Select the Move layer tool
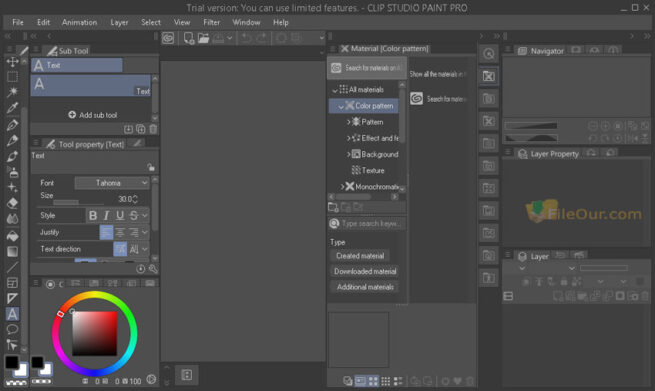Screen dimensions: 655x391 coord(13,62)
